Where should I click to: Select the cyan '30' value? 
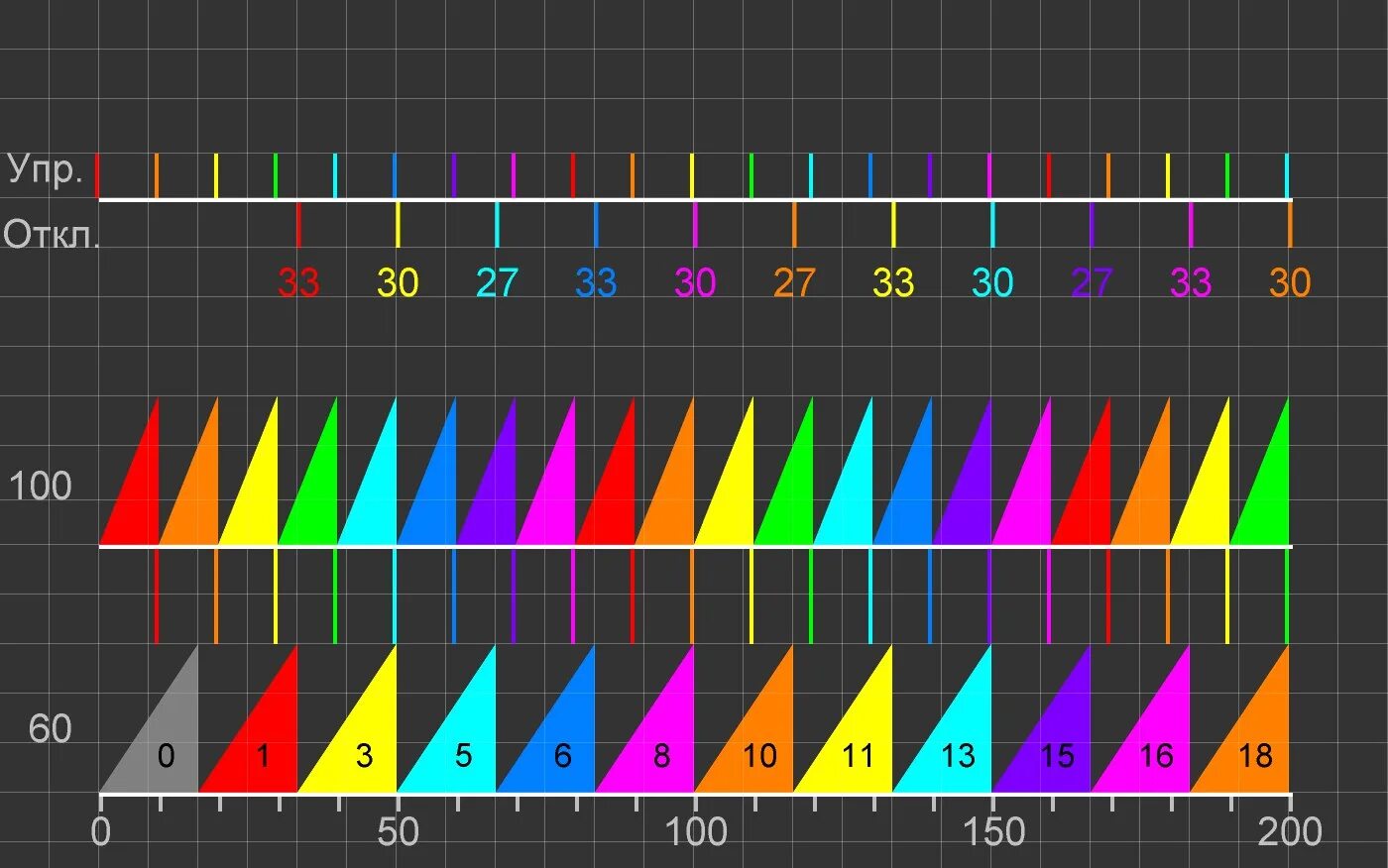(992, 283)
